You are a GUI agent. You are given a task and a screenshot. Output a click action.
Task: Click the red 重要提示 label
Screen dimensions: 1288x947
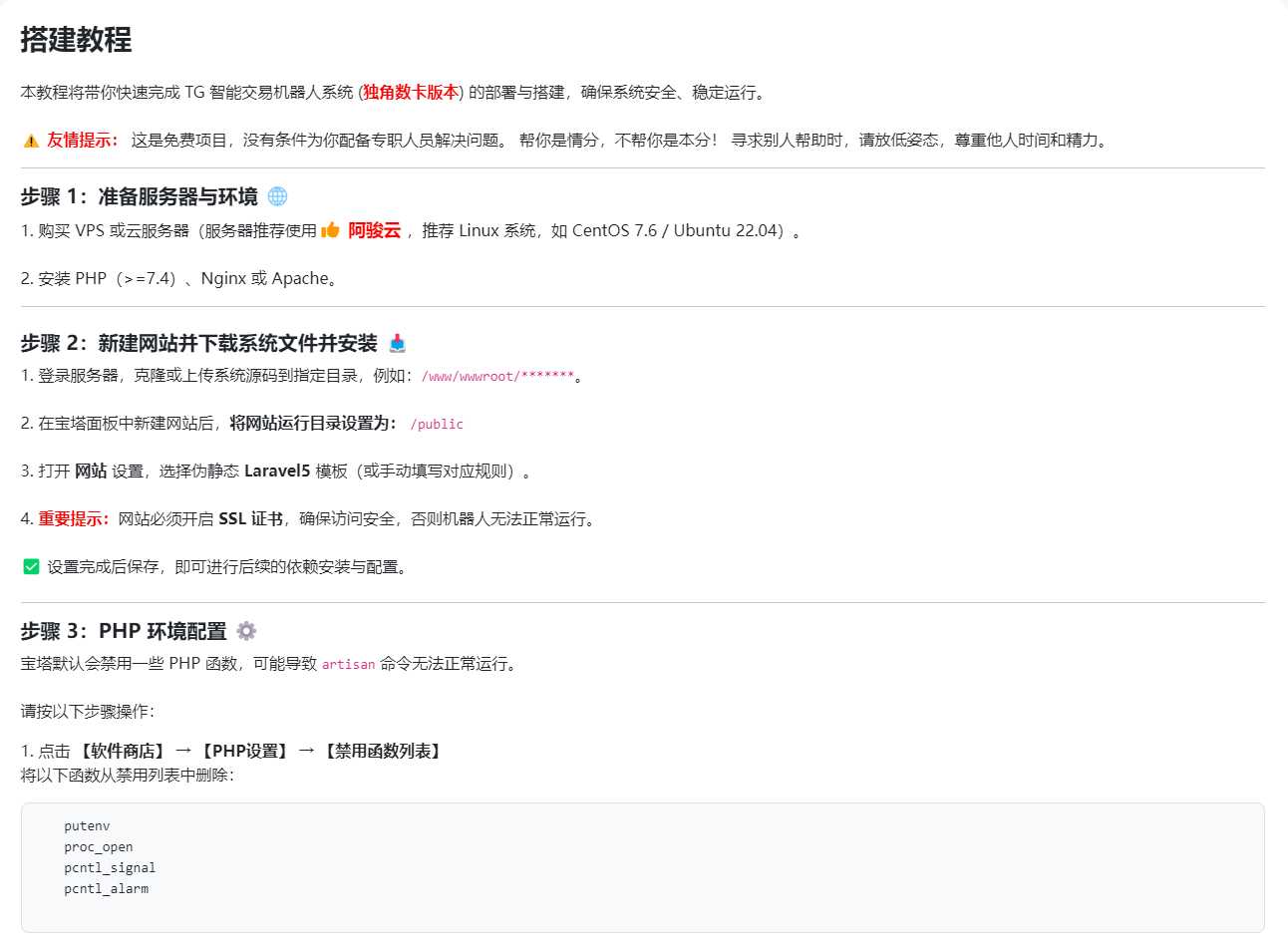74,519
